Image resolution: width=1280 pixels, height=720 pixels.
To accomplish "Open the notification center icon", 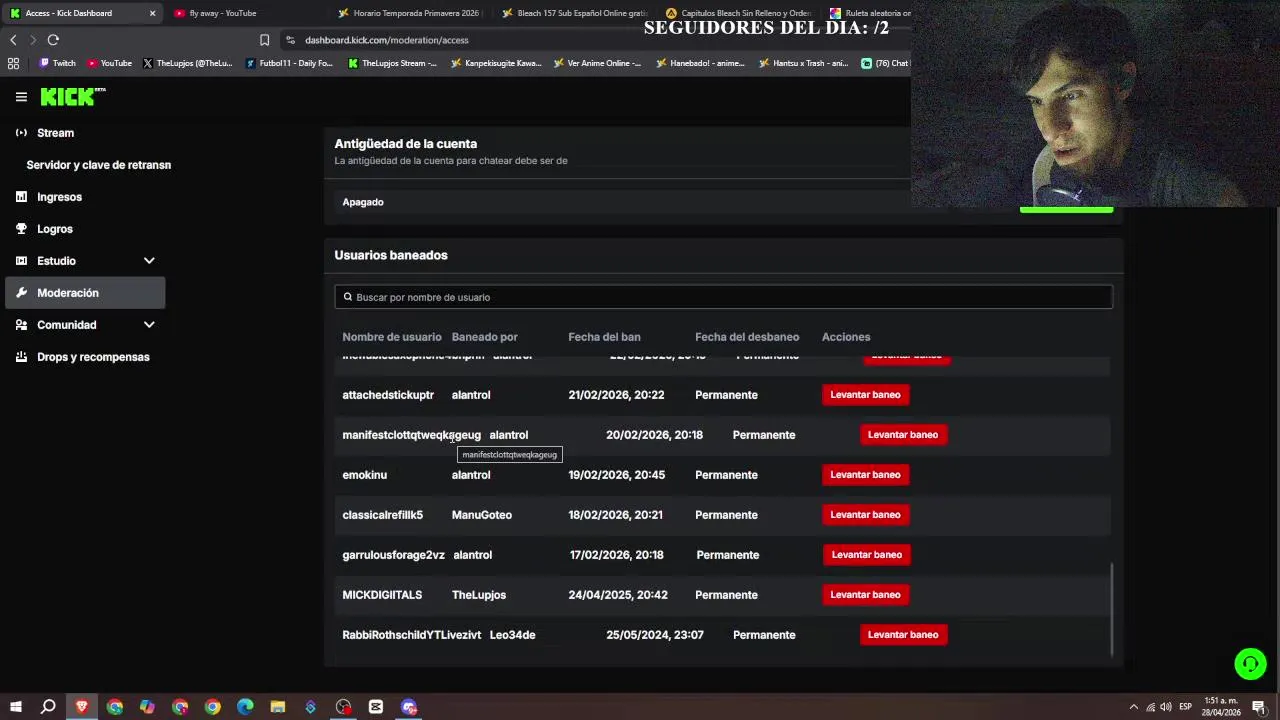I will coord(1258,707).
